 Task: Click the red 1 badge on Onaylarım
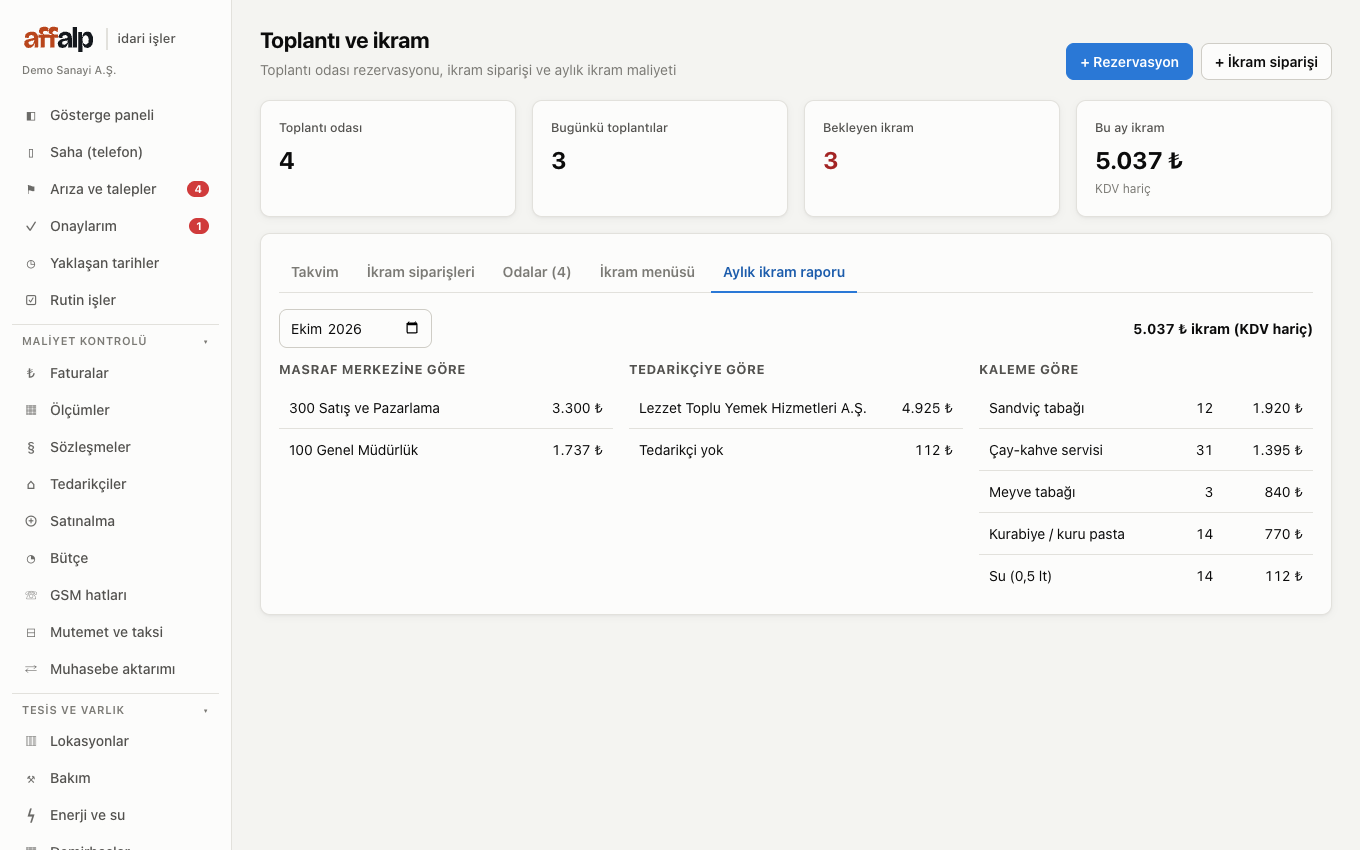click(199, 226)
